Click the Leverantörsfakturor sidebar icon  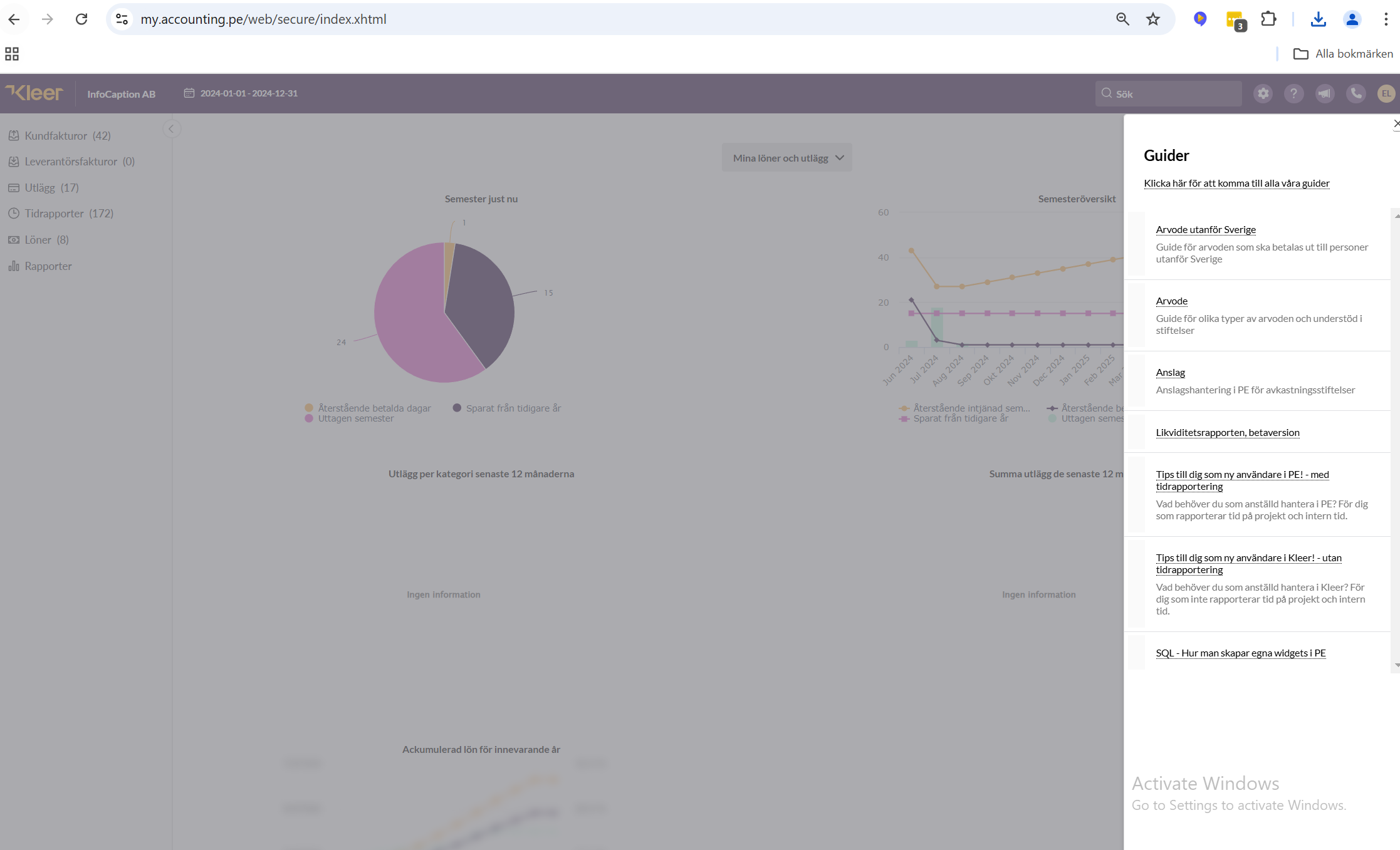tap(14, 162)
